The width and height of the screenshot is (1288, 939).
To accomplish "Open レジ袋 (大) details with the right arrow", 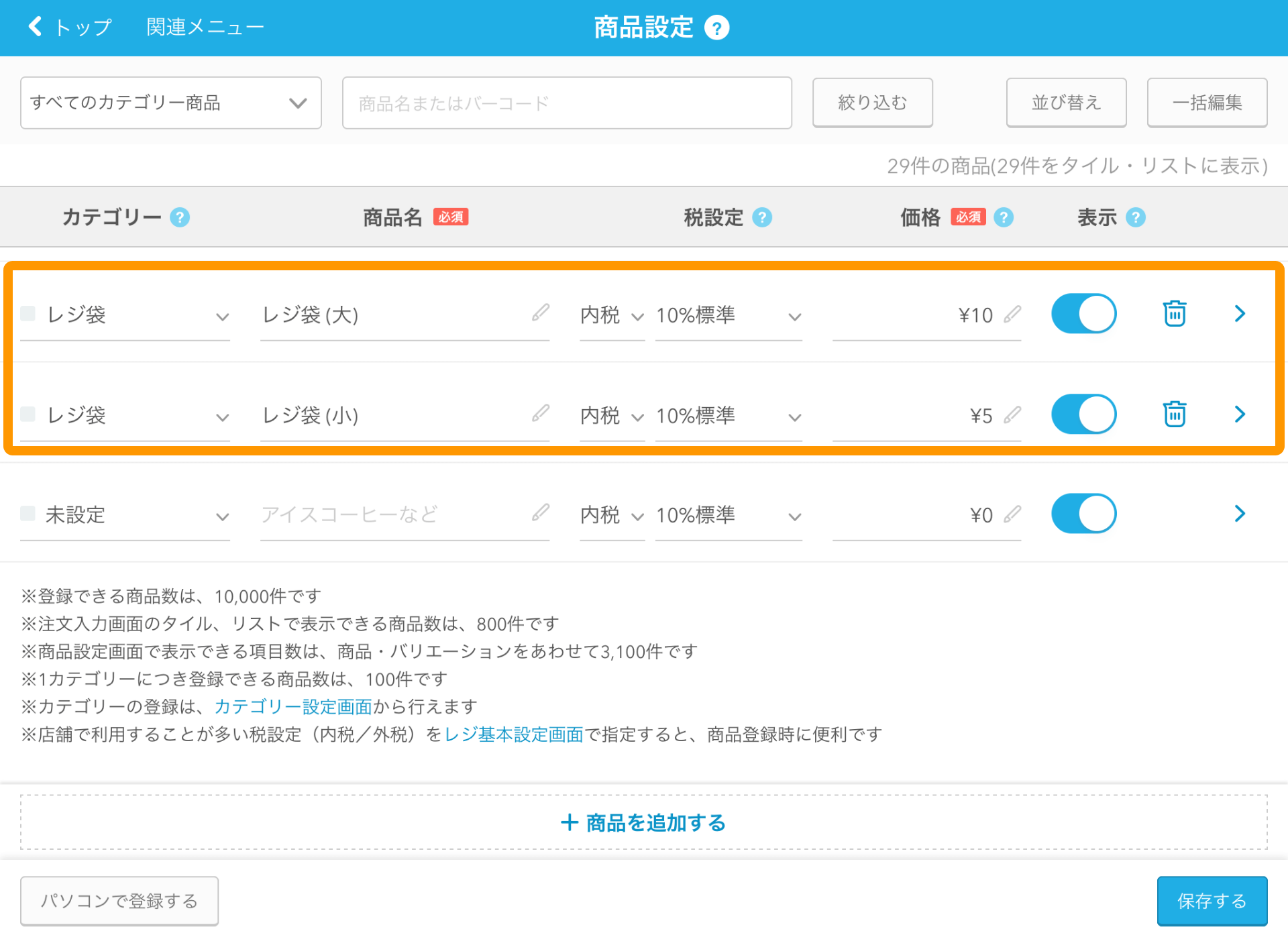I will point(1240,313).
